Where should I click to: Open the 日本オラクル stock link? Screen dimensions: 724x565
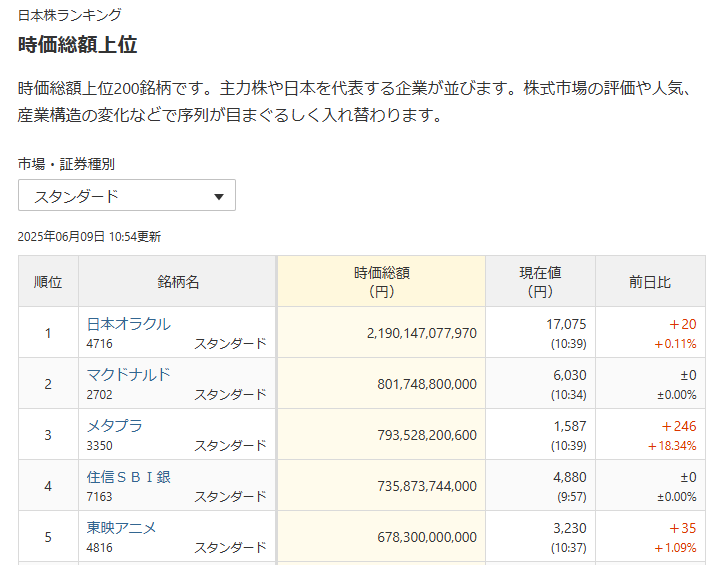(x=128, y=324)
